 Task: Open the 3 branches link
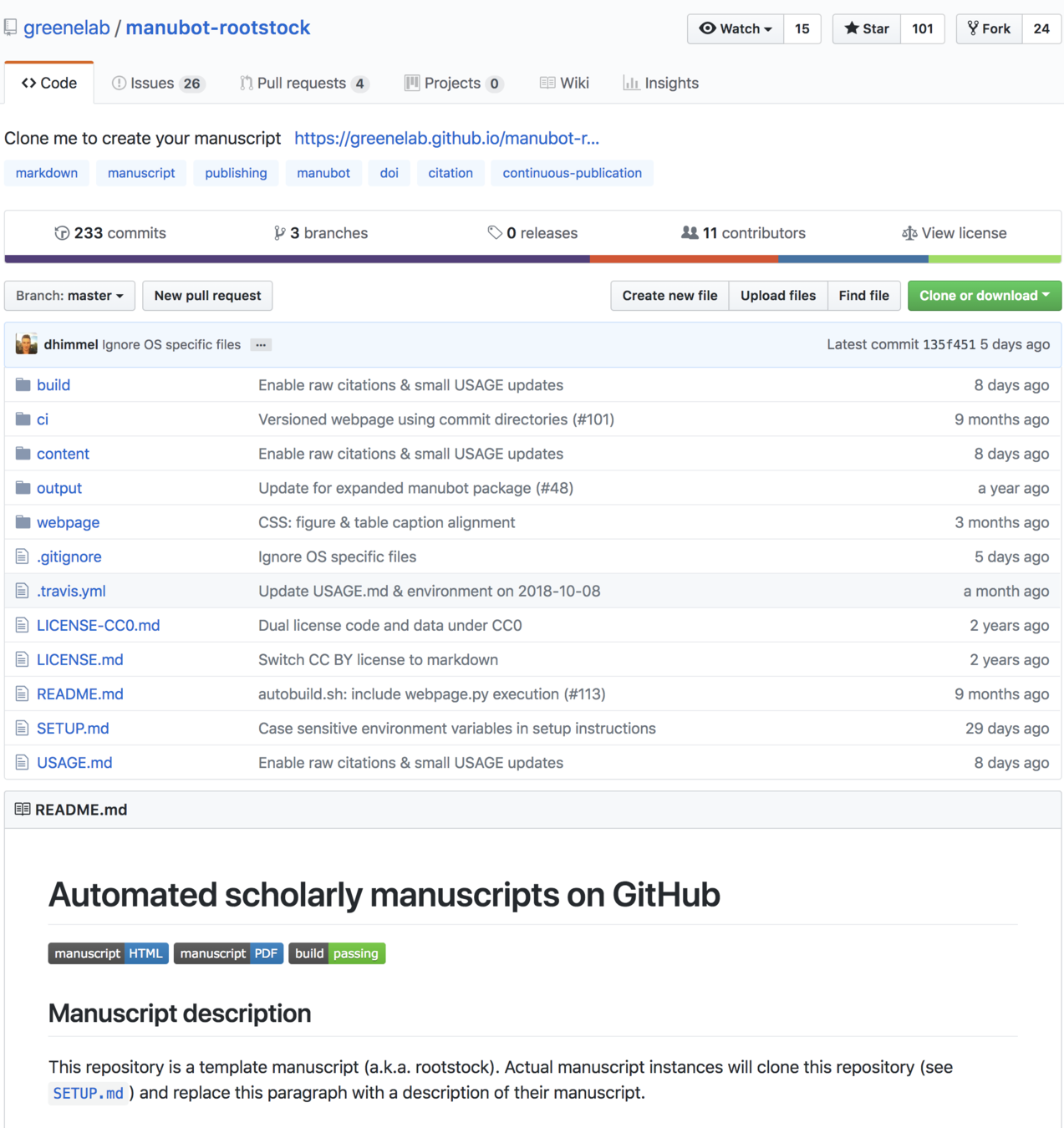(x=321, y=233)
